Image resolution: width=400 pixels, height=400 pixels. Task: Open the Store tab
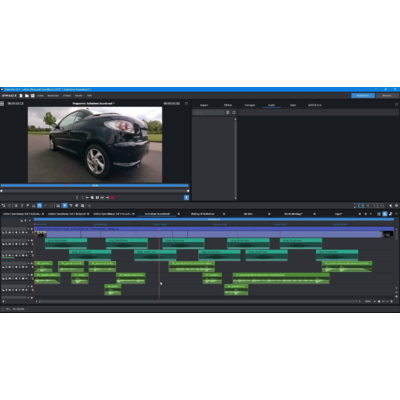pos(293,105)
